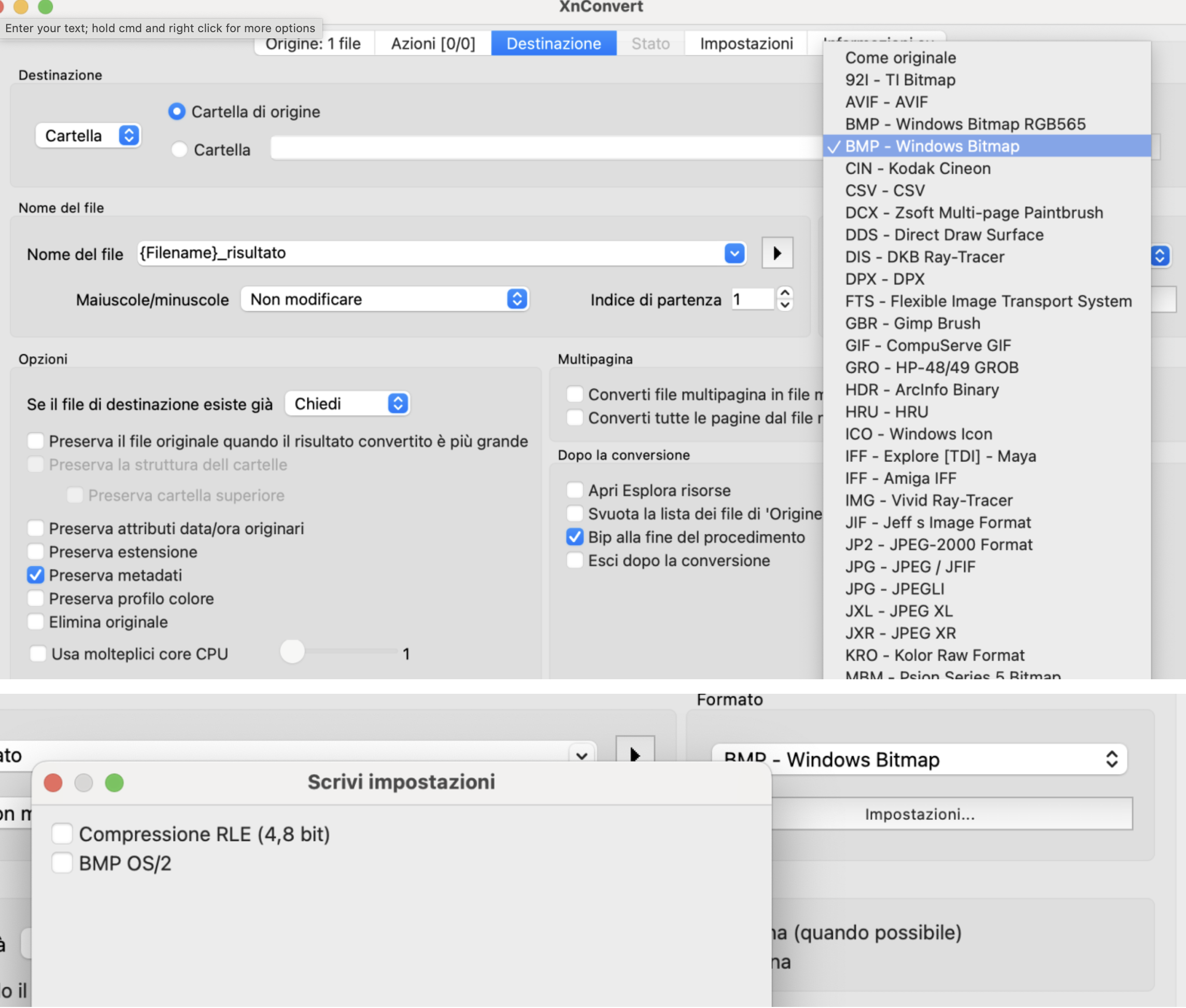The image size is (1186, 1008).
Task: Choose JXL - JPEG XL format
Action: pyautogui.click(x=986, y=611)
